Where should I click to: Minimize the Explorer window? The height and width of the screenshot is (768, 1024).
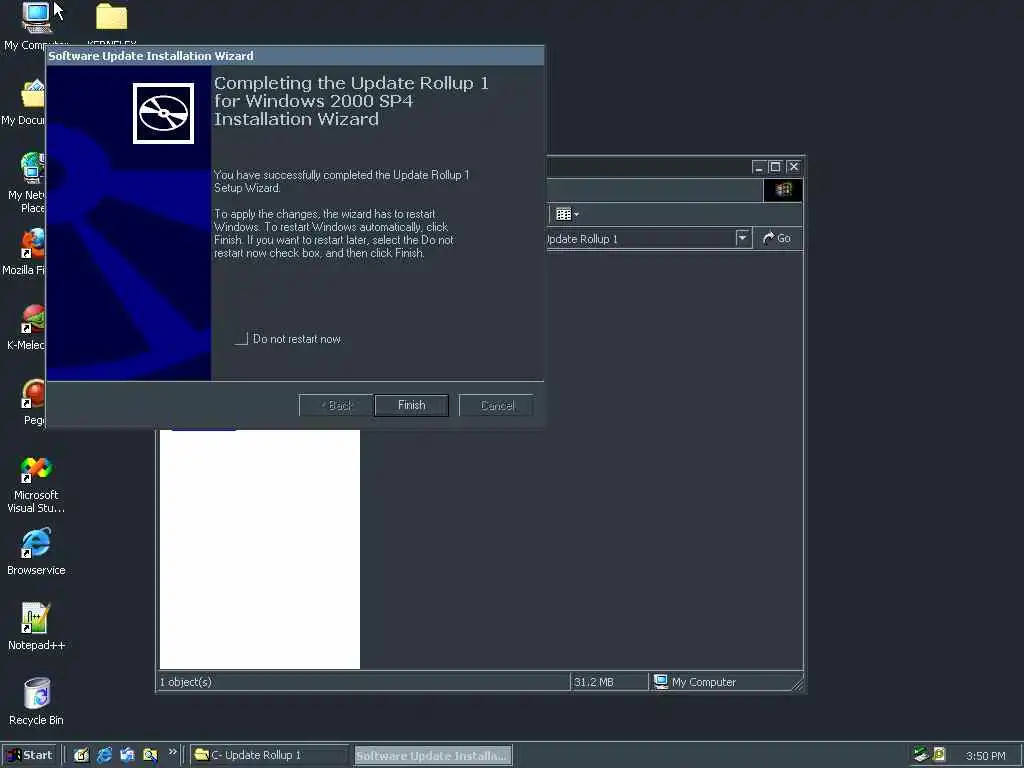758,167
